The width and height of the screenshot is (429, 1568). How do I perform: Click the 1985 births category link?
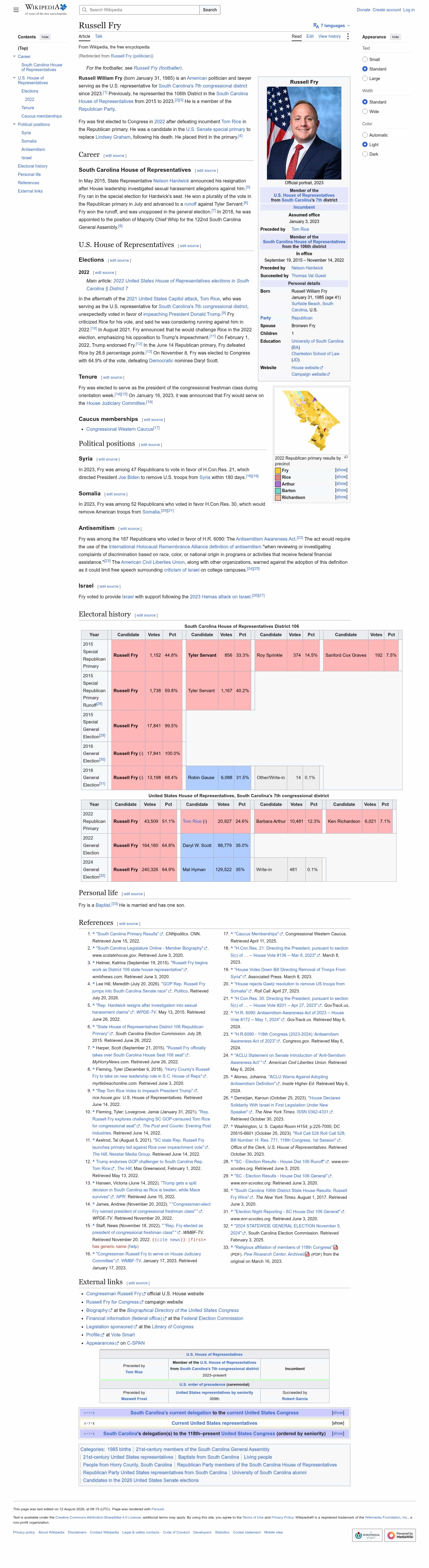click(119, 1449)
